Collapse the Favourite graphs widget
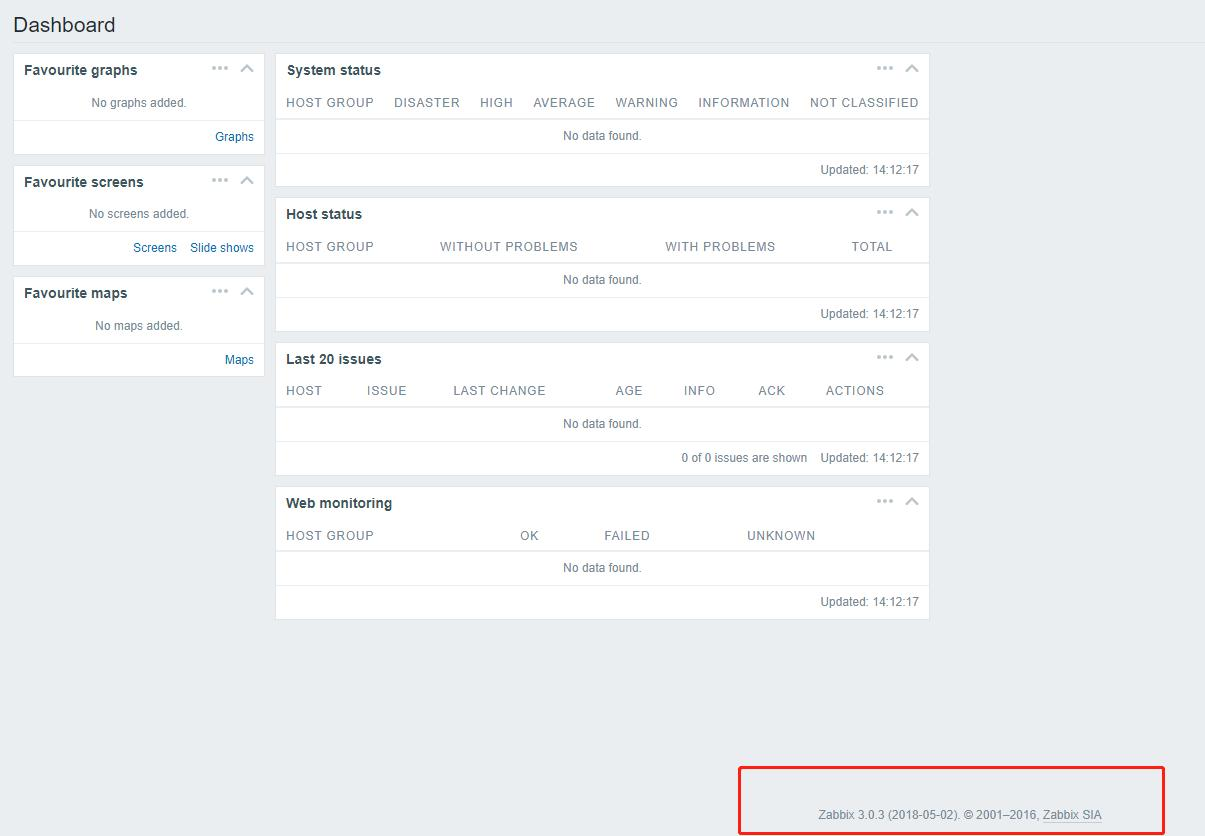Screen dimensions: 1205x836 (247, 69)
